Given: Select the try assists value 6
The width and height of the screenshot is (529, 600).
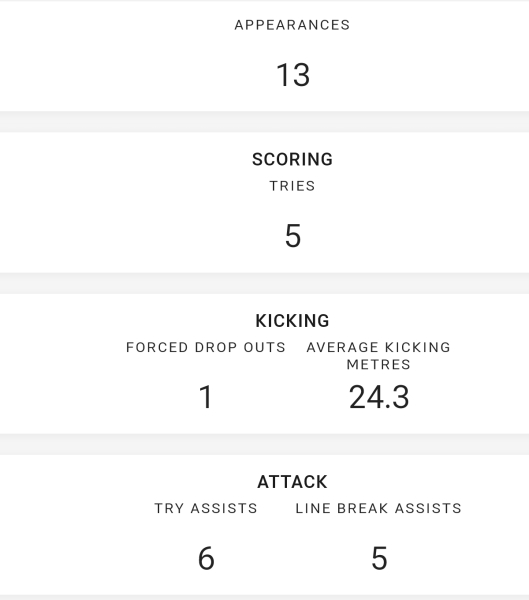Looking at the screenshot, I should click(206, 558).
